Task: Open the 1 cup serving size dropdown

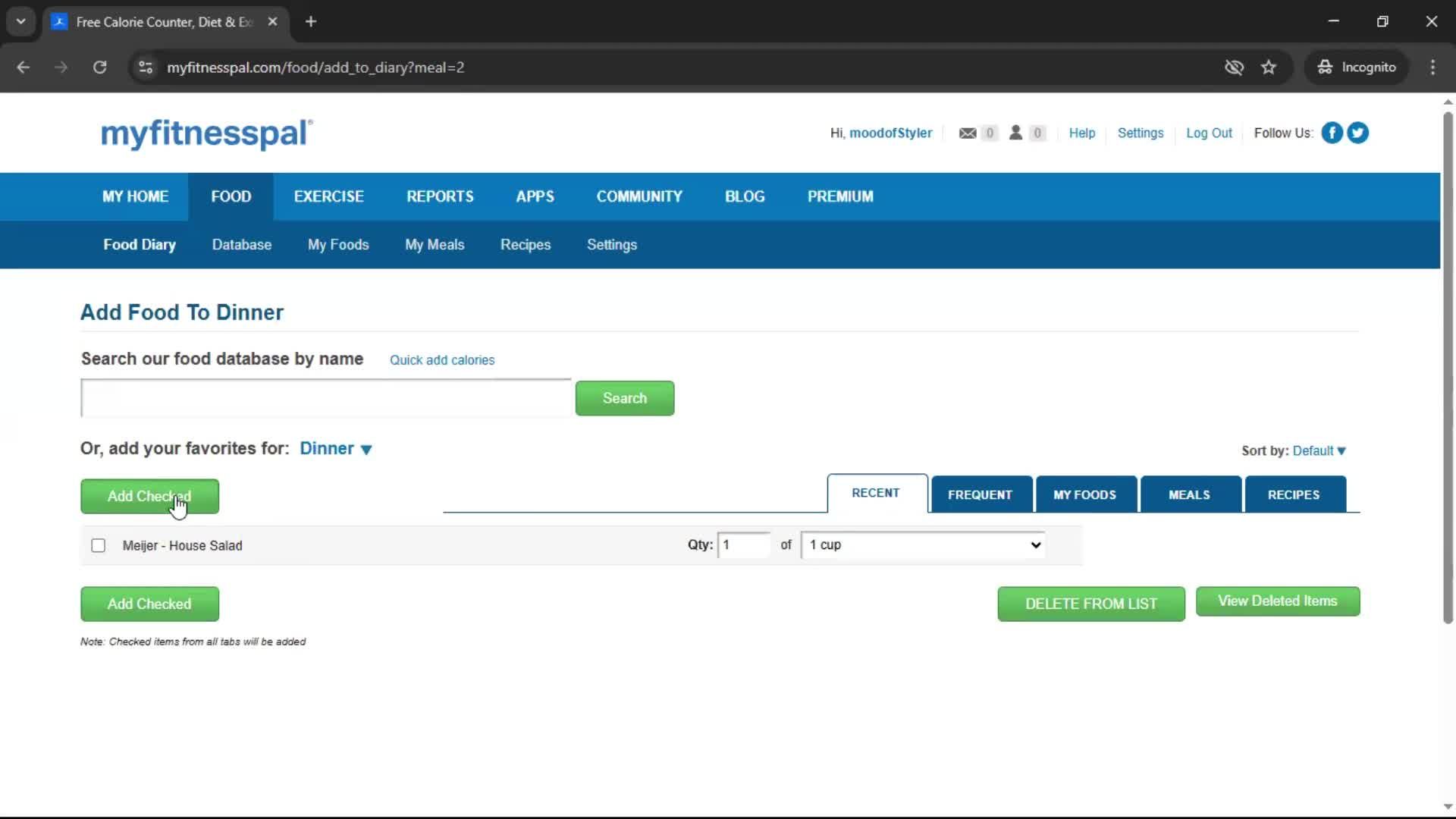Action: [924, 544]
